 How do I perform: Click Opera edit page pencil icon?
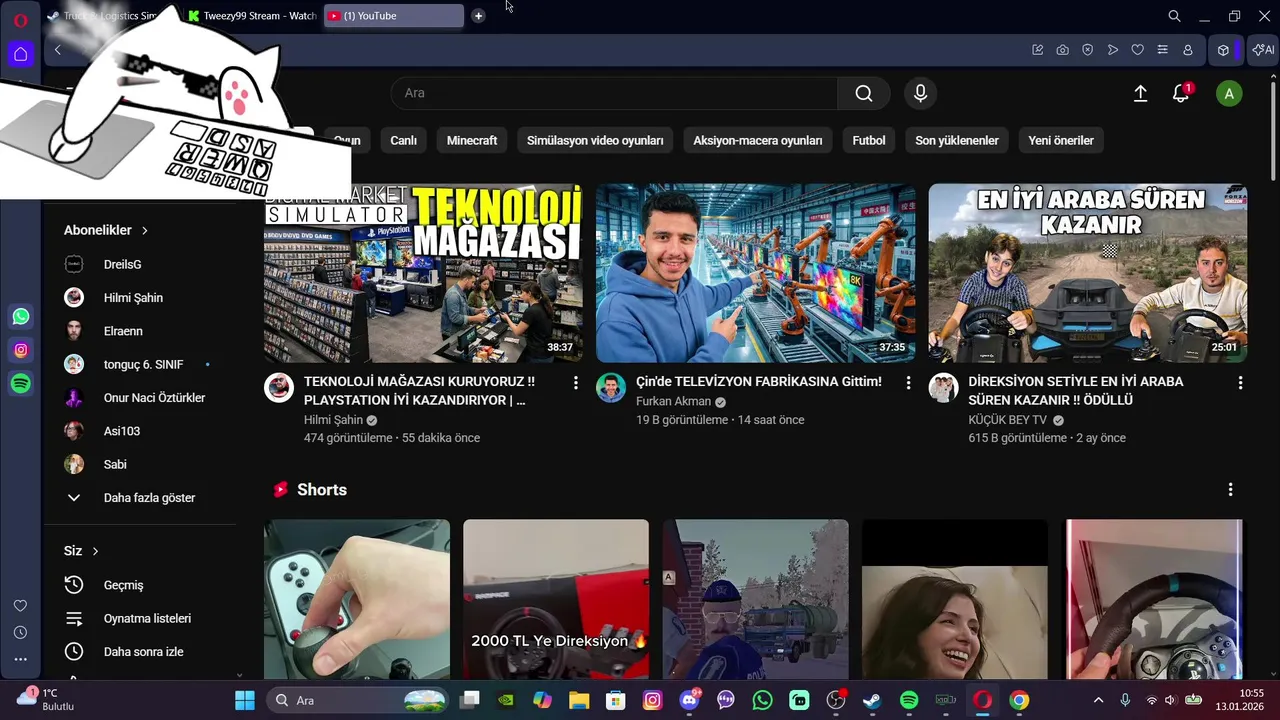(x=1037, y=50)
